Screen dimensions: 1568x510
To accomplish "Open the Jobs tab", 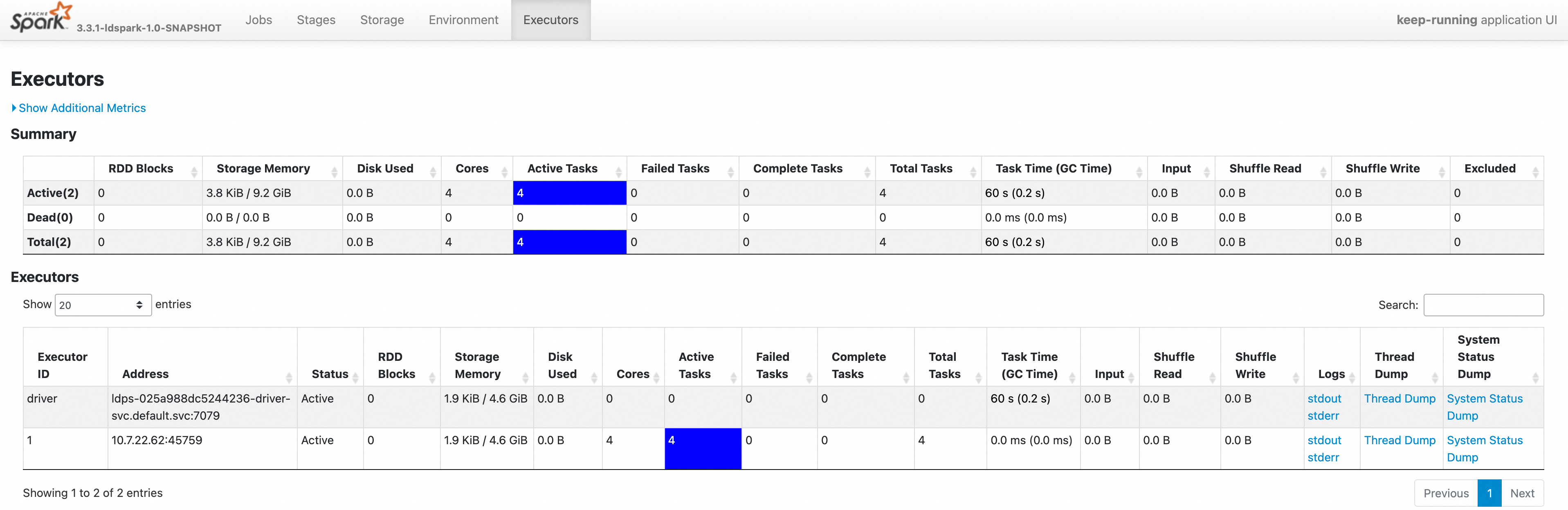I will point(259,20).
